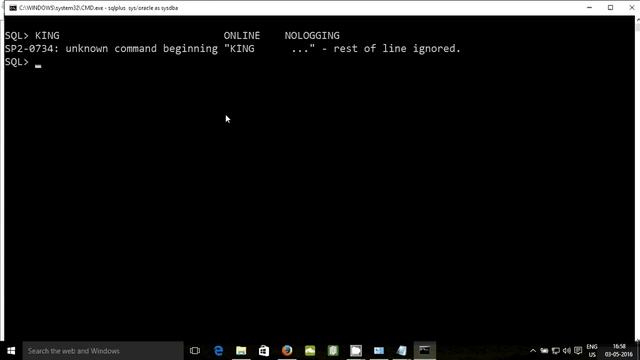Open the Action Center notifications icon

coord(578,351)
